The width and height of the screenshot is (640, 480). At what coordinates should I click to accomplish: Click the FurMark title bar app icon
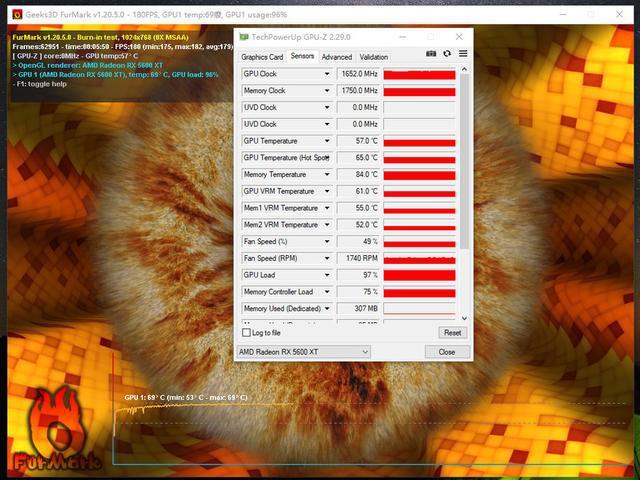(x=17, y=15)
